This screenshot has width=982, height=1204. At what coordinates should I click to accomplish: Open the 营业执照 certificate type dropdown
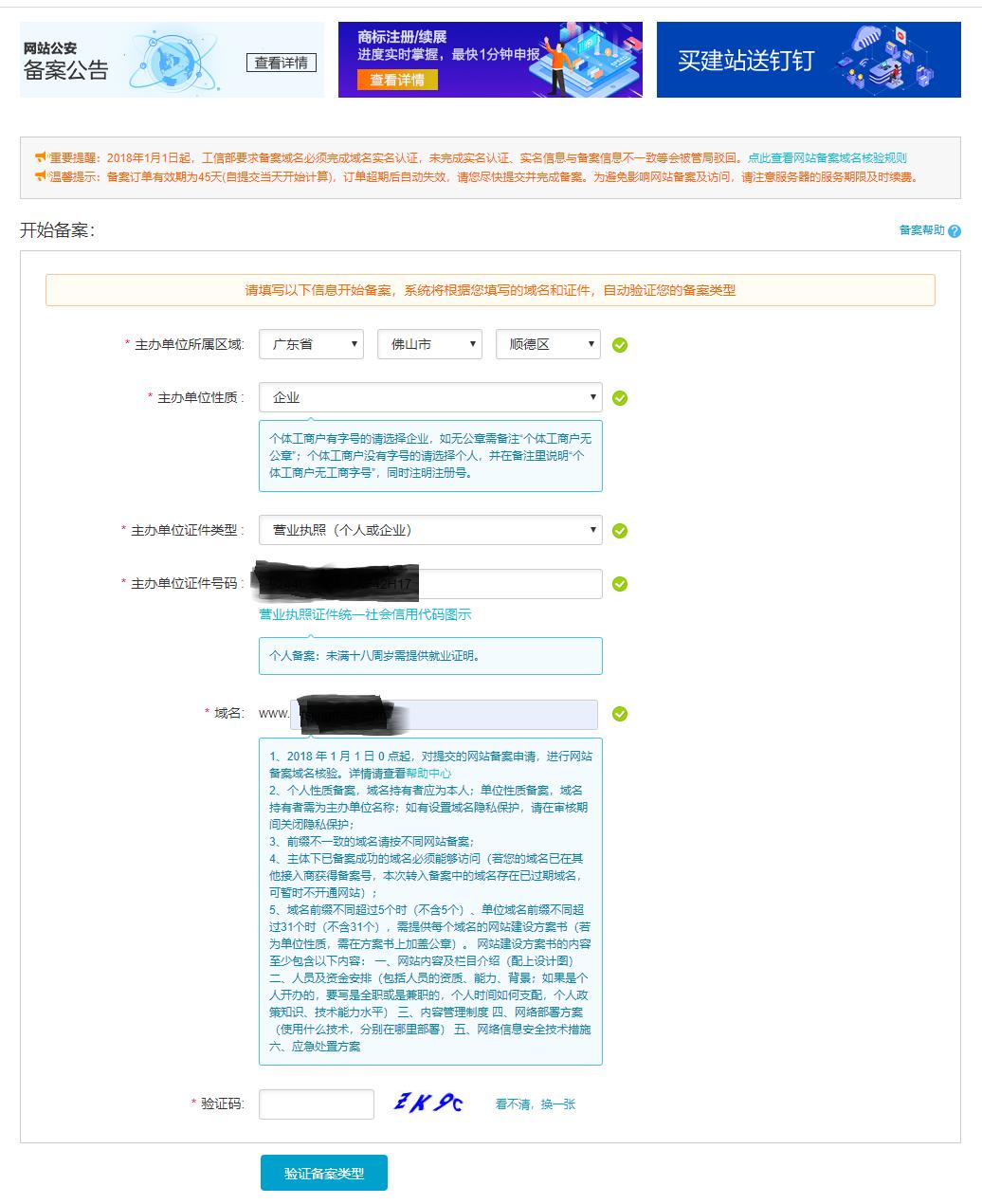431,530
